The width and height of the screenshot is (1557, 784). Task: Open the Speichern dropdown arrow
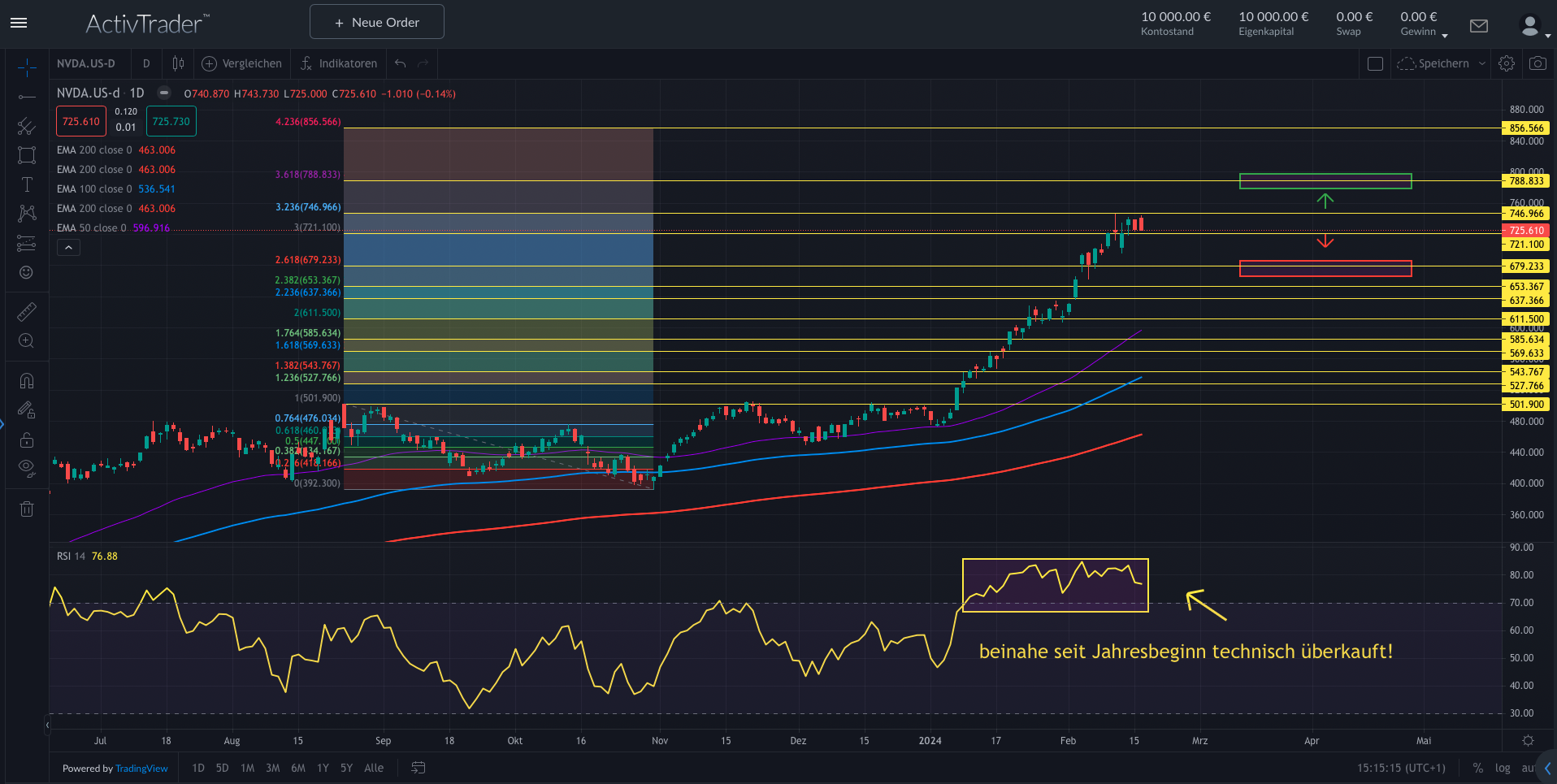(1482, 63)
